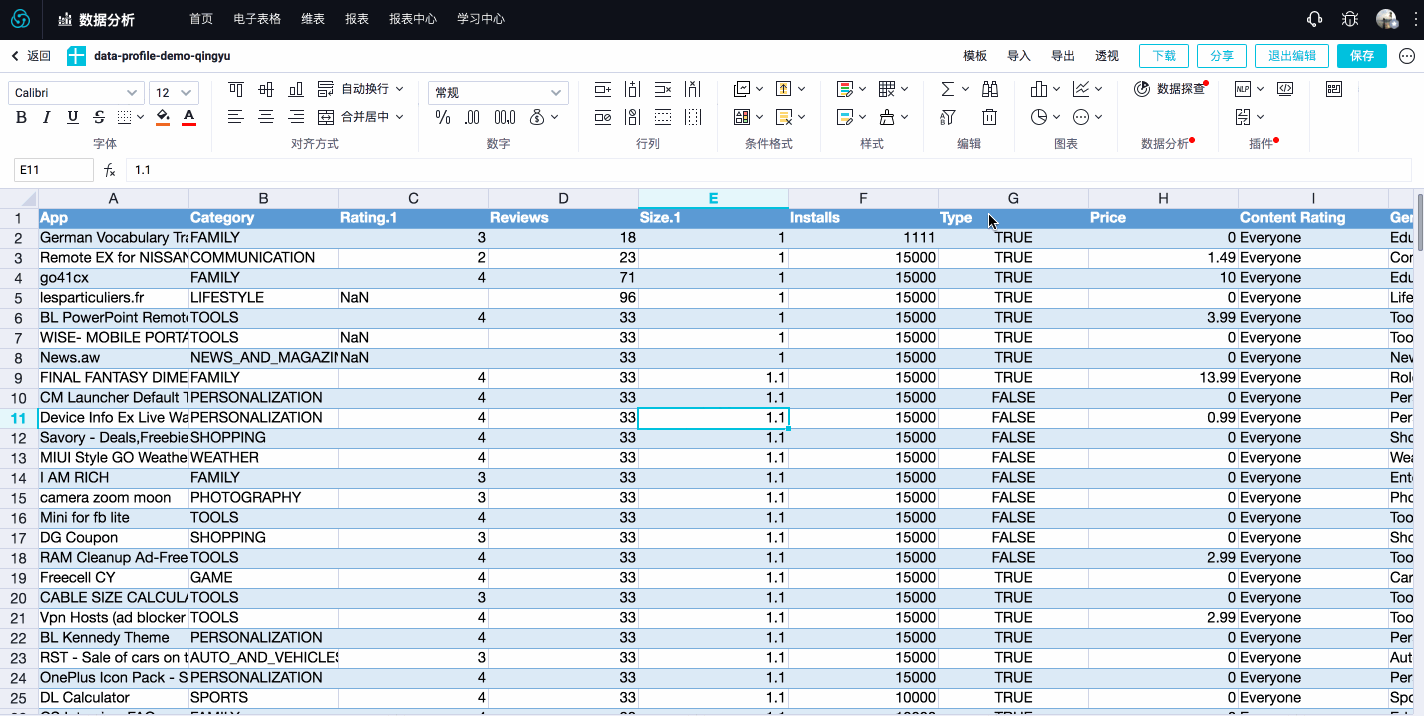Click the trash delete icon
1424x716 pixels.
point(989,117)
